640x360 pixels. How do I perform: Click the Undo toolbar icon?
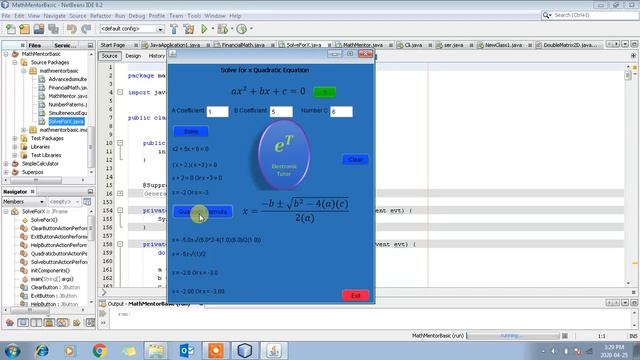(72, 29)
